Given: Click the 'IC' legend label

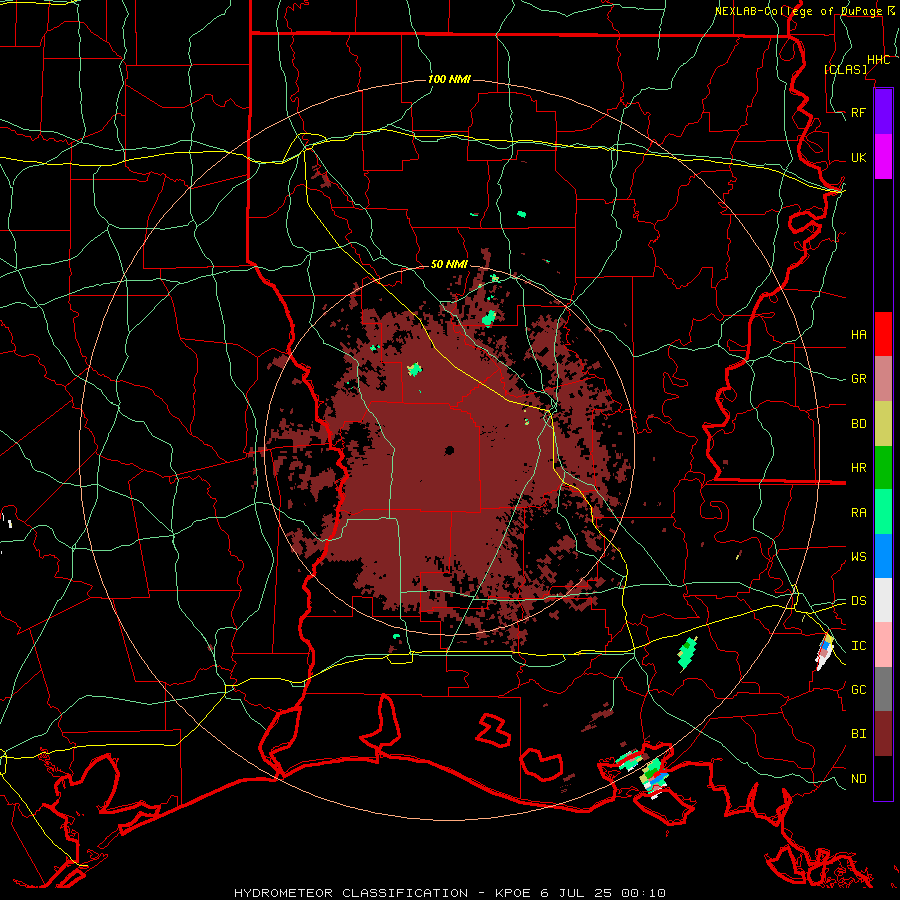Looking at the screenshot, I should [858, 646].
